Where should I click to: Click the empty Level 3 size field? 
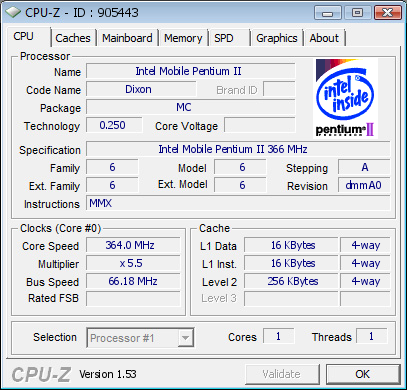(291, 298)
